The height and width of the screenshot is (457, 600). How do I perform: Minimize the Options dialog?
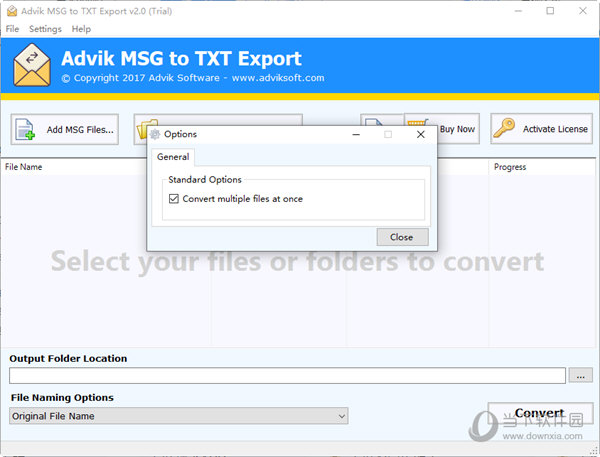point(356,134)
